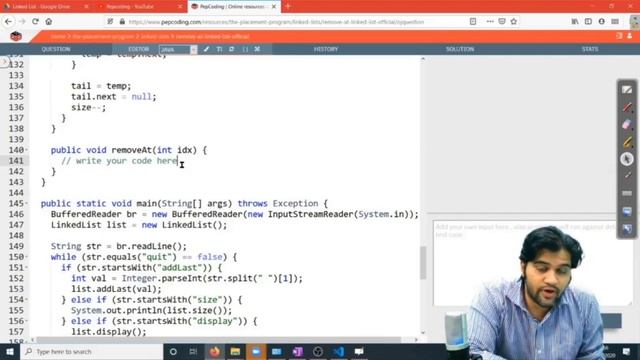Click the 'list.addLast(val);' code line
The width and height of the screenshot is (640, 360).
pyautogui.click(x=116, y=289)
